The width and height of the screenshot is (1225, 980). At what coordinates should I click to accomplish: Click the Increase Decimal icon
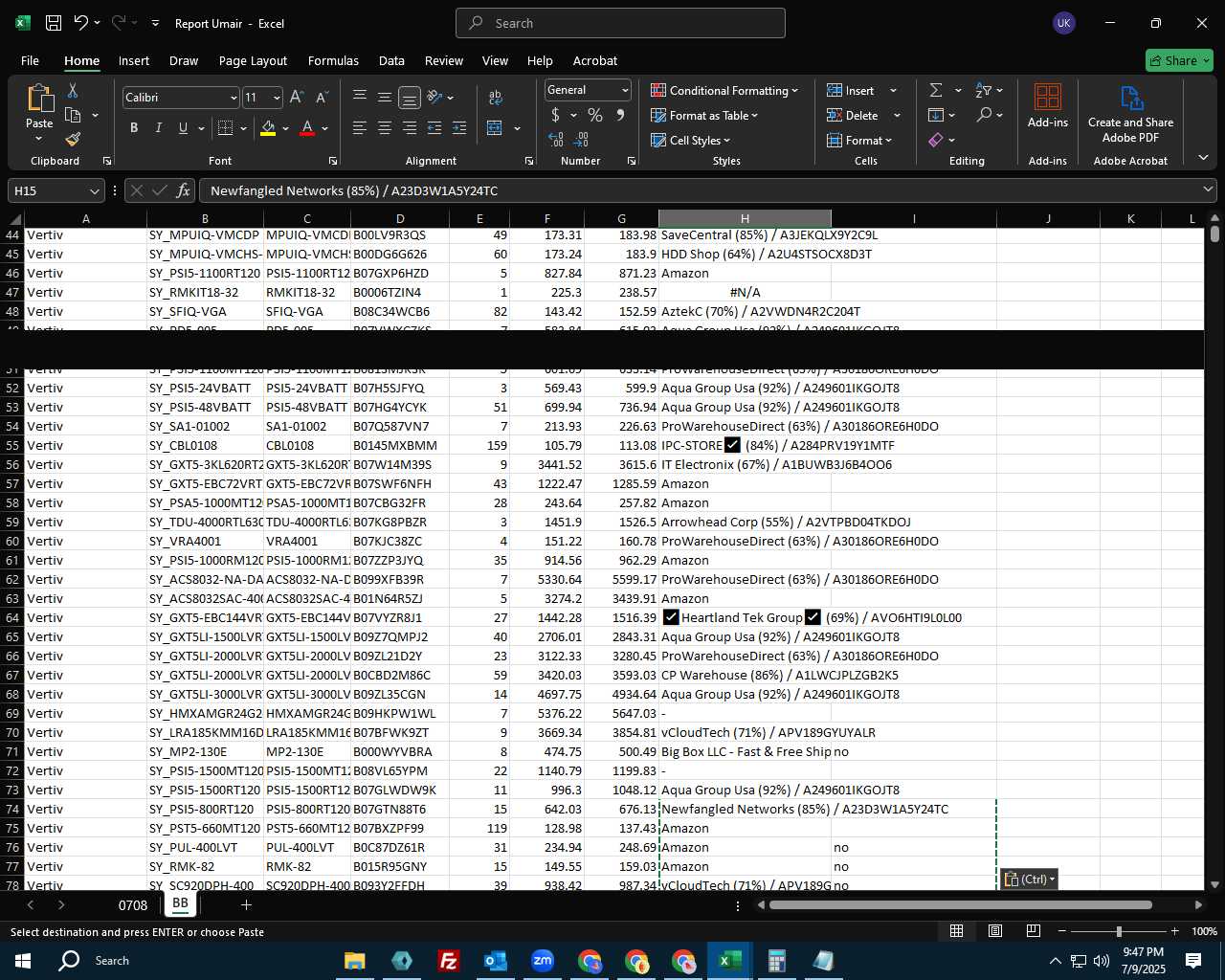click(x=556, y=139)
